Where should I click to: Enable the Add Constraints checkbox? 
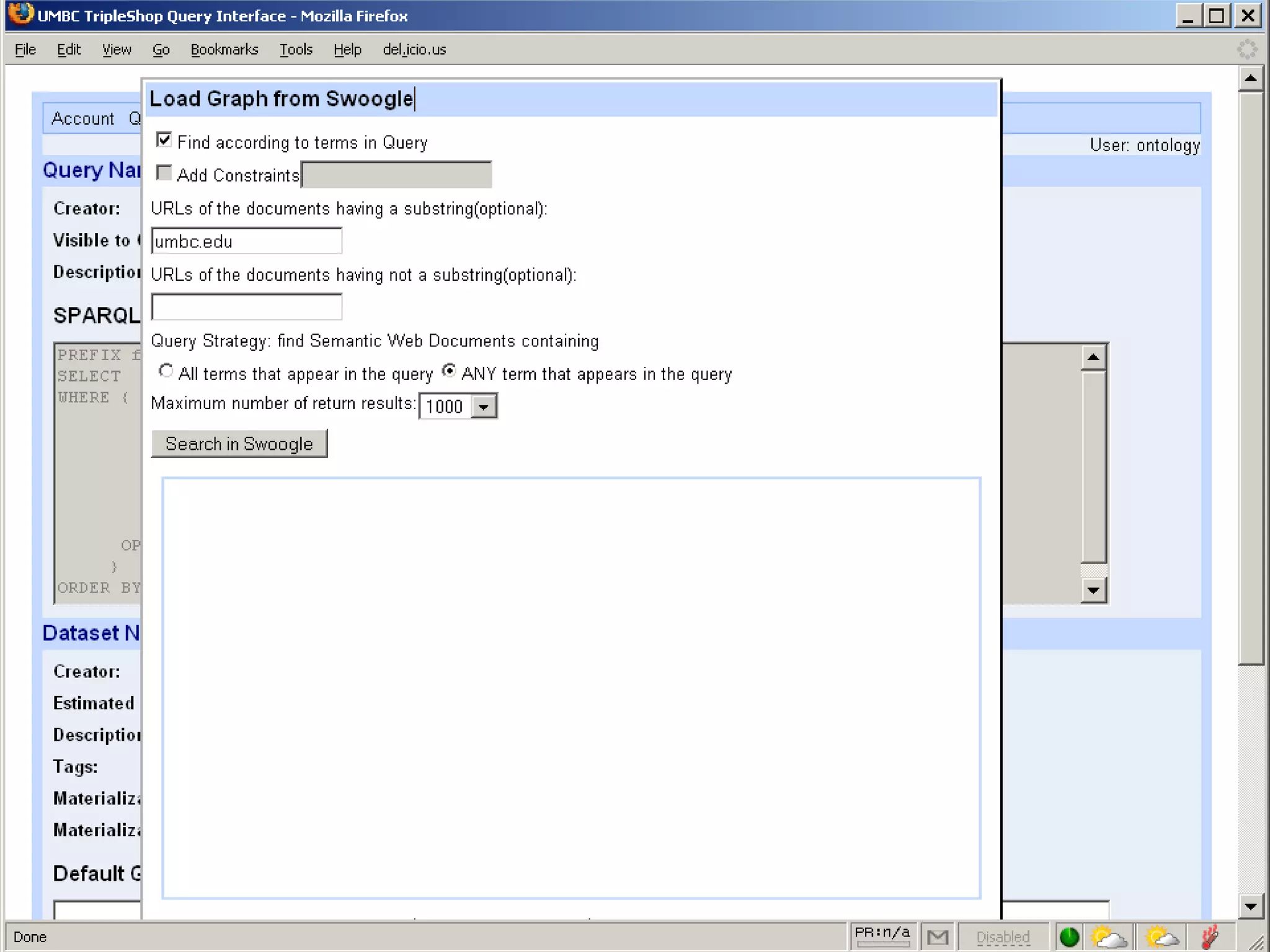[164, 173]
